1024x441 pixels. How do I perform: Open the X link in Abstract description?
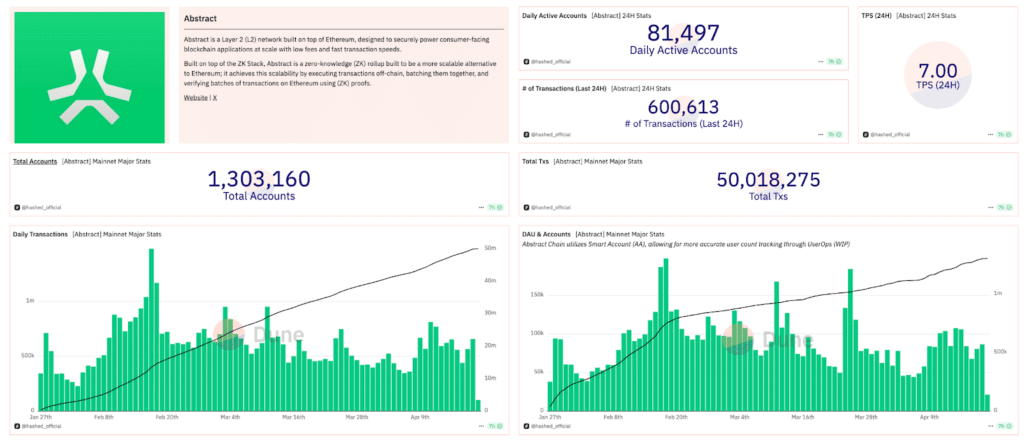(x=215, y=97)
